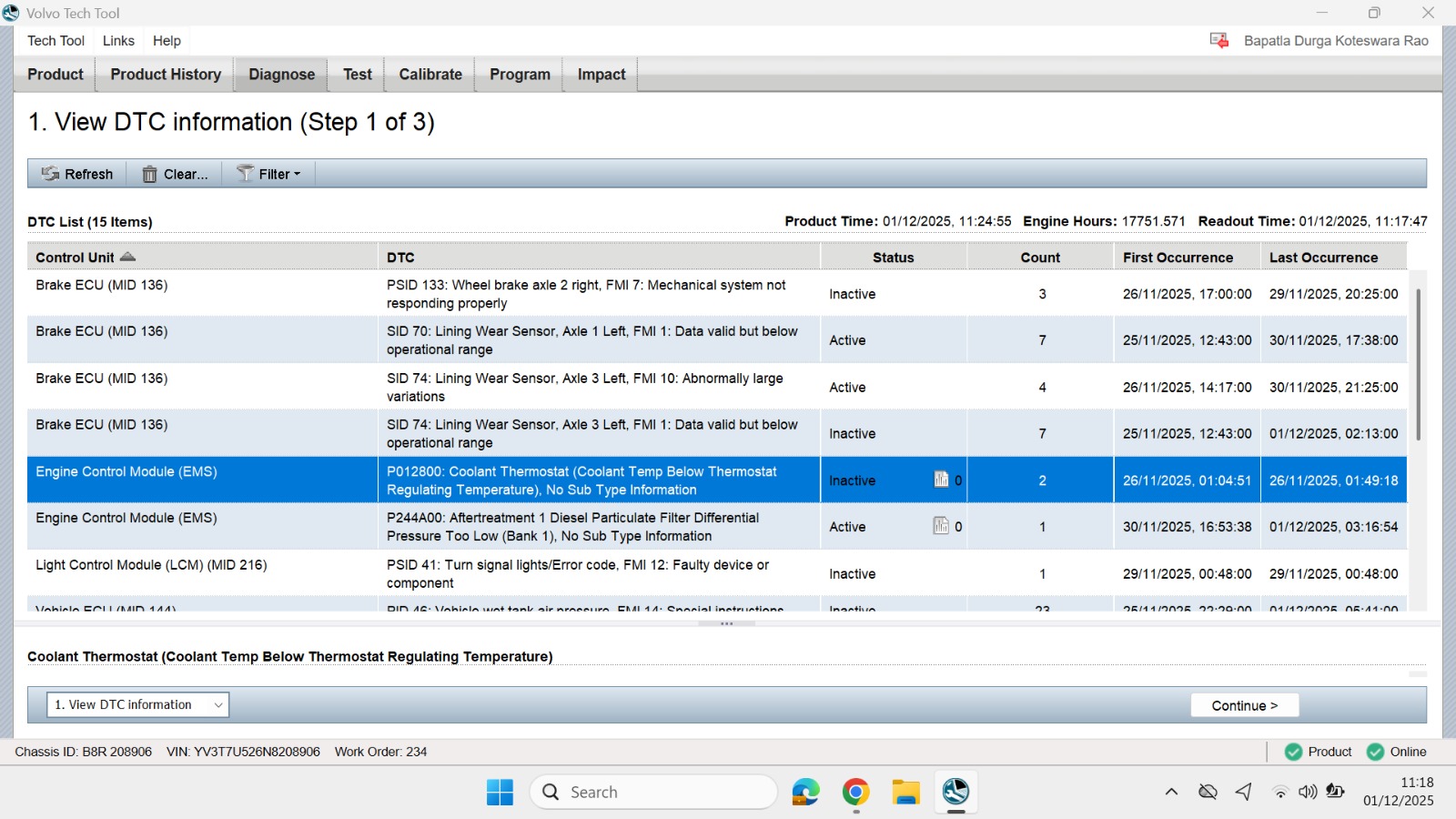The image size is (1456, 819).
Task: Switch to the Calibrate tab
Action: (x=430, y=75)
